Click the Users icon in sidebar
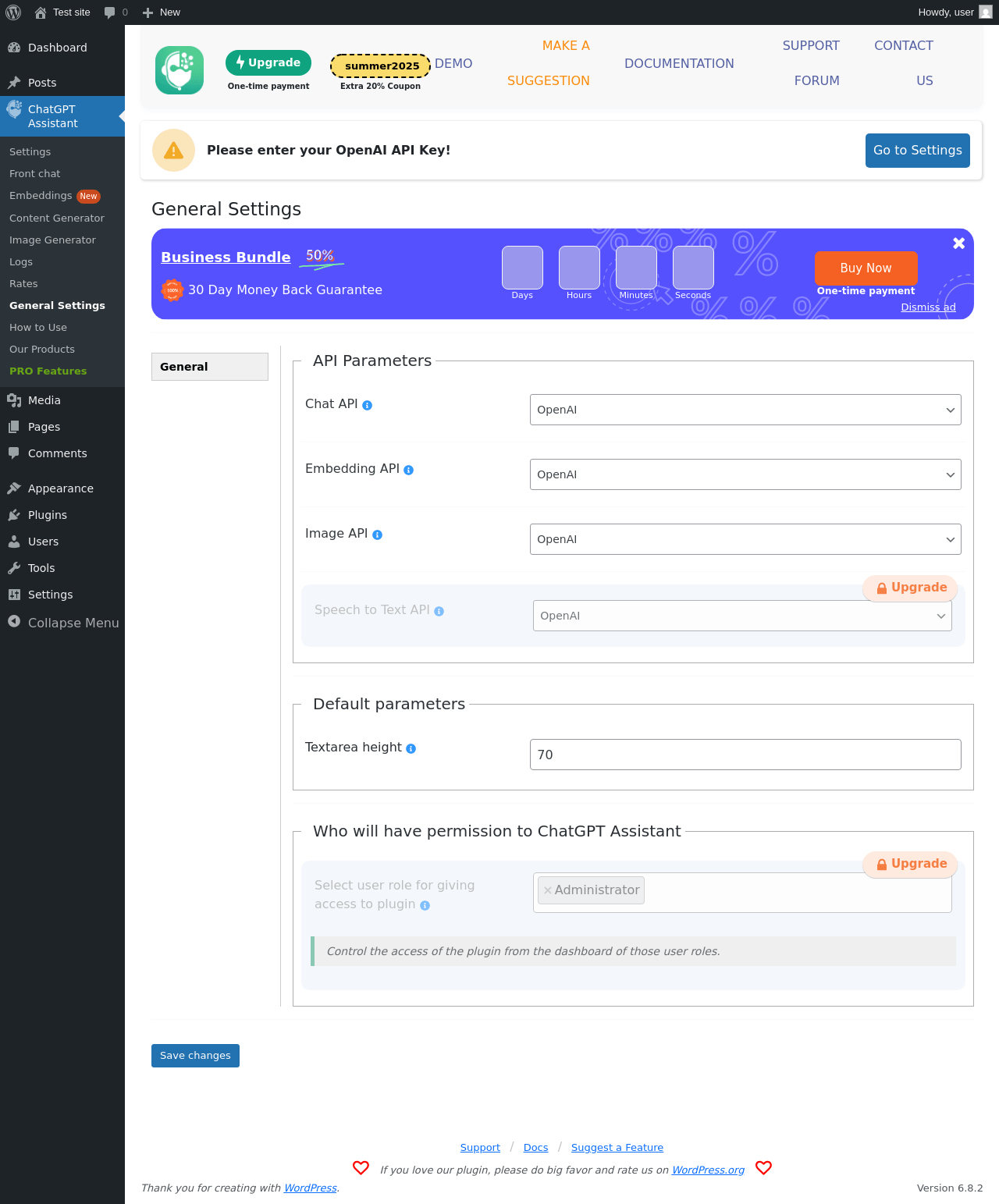999x1204 pixels. (x=14, y=542)
